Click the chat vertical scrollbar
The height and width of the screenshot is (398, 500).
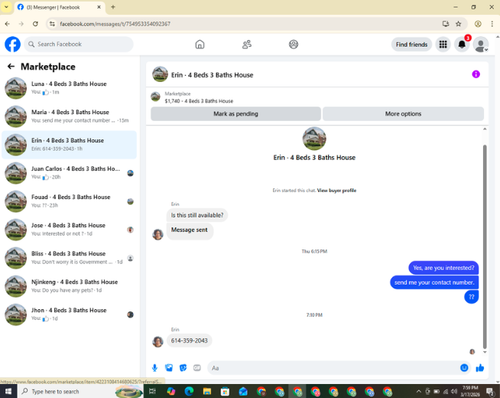click(x=485, y=247)
